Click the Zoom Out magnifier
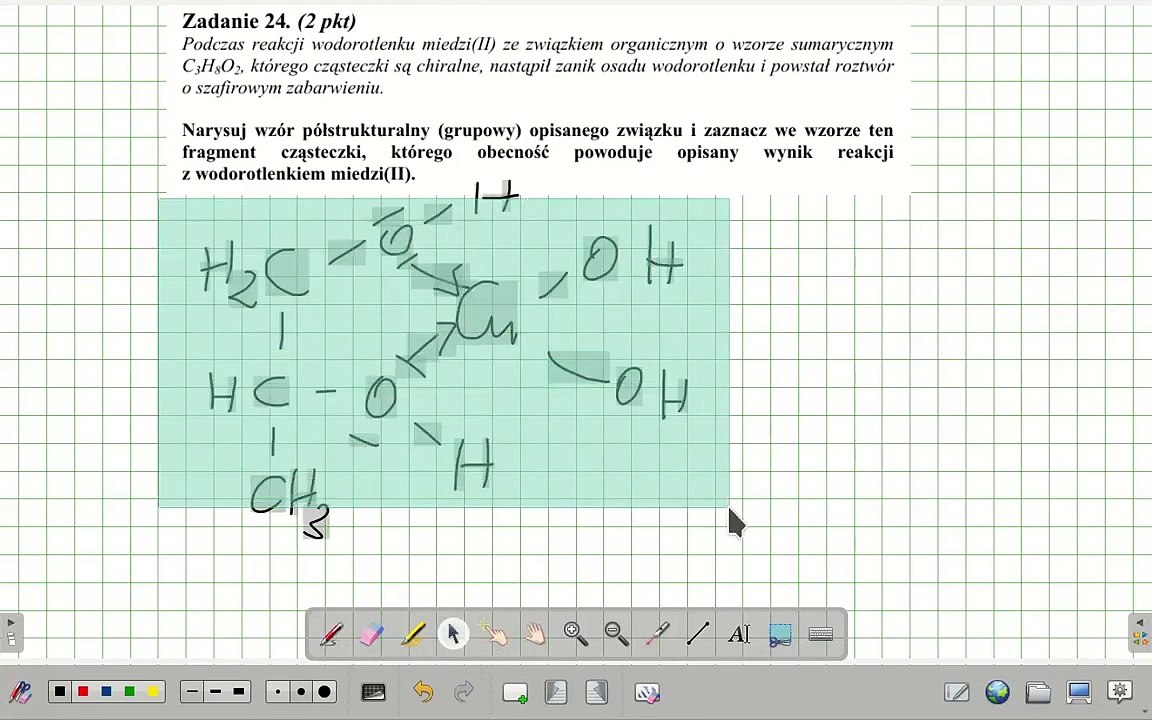 coord(616,634)
